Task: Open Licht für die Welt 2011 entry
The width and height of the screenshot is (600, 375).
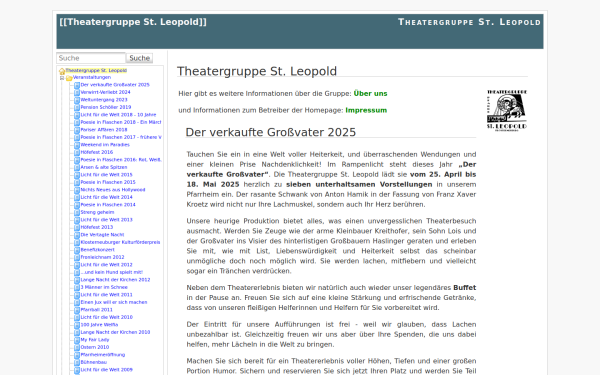Action: (106, 295)
